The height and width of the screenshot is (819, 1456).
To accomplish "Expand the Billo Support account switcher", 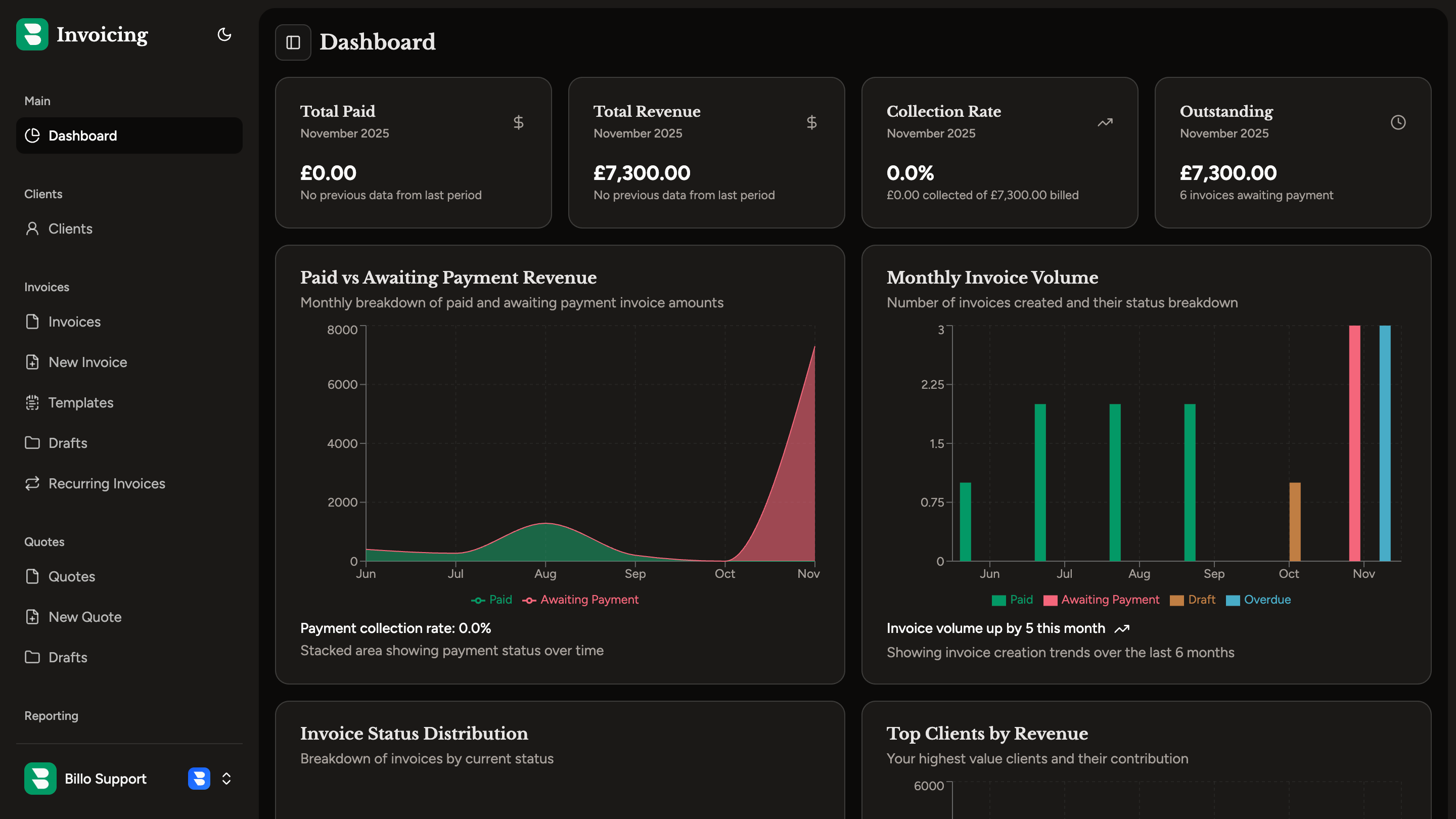I will click(225, 779).
